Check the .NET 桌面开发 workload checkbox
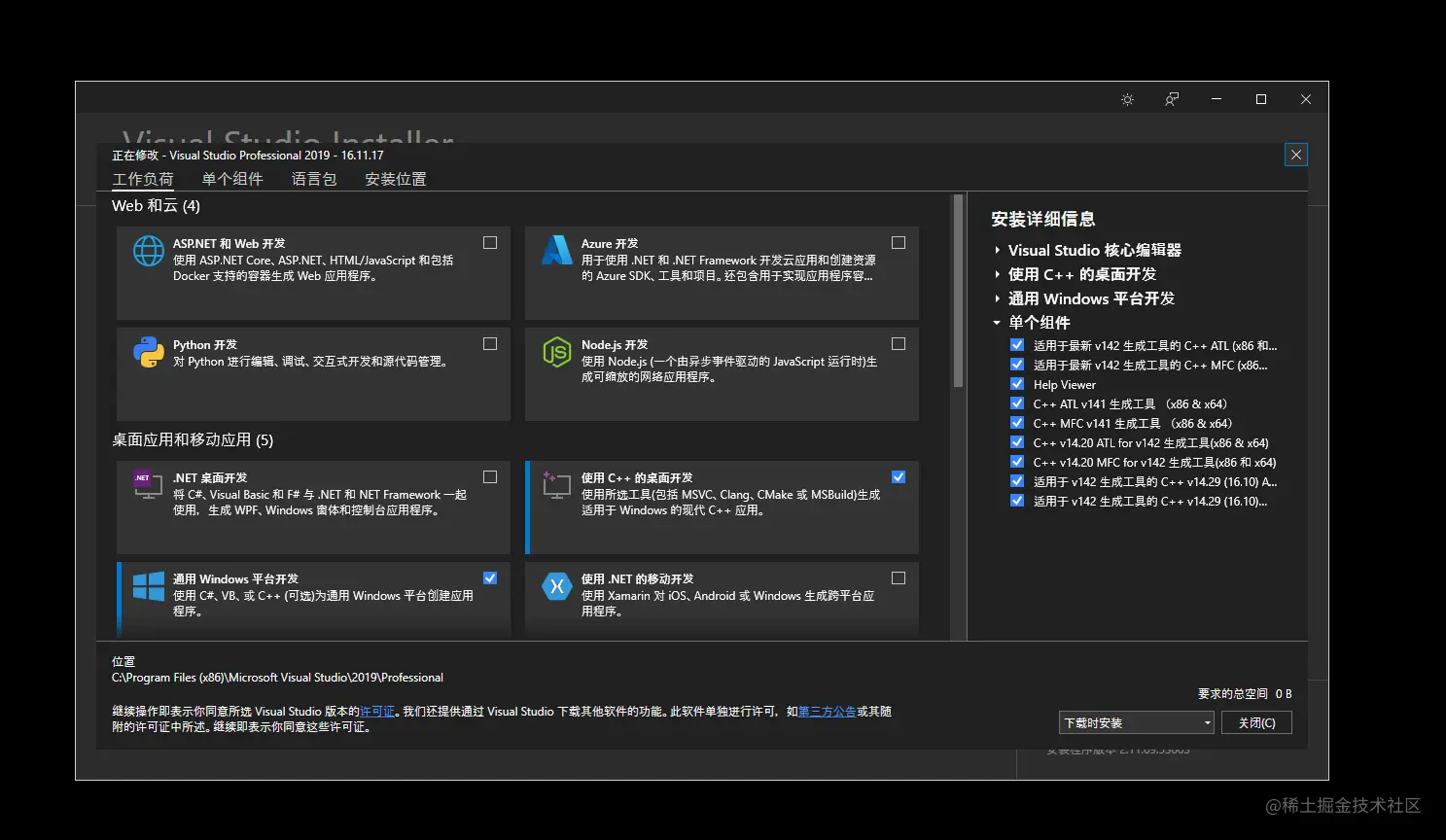 (x=490, y=477)
